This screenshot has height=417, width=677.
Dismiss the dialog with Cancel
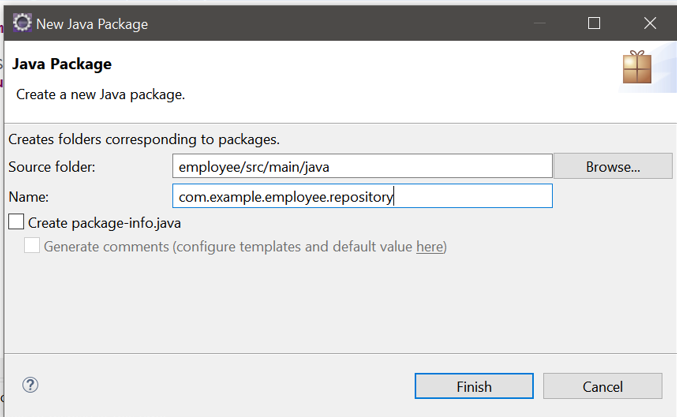coord(602,386)
